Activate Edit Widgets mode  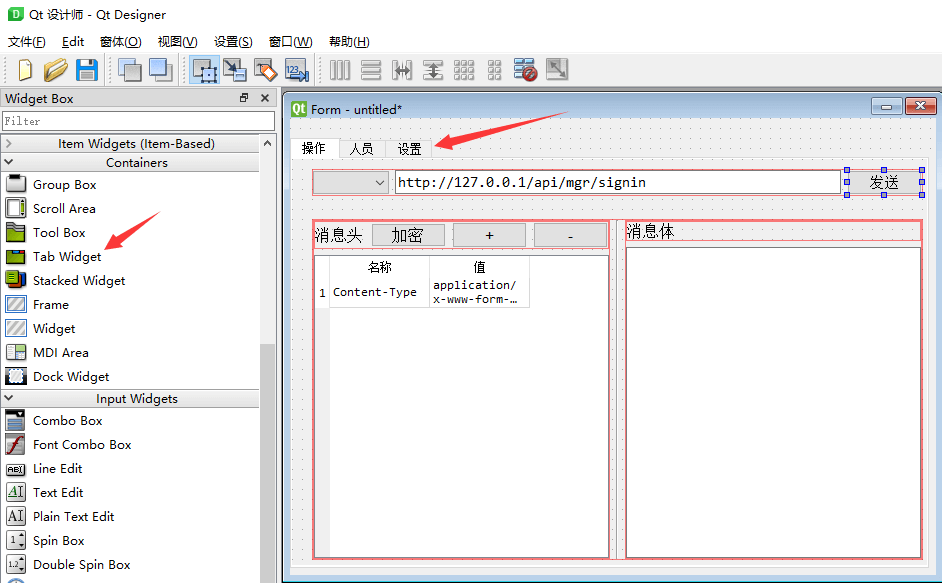click(x=204, y=70)
